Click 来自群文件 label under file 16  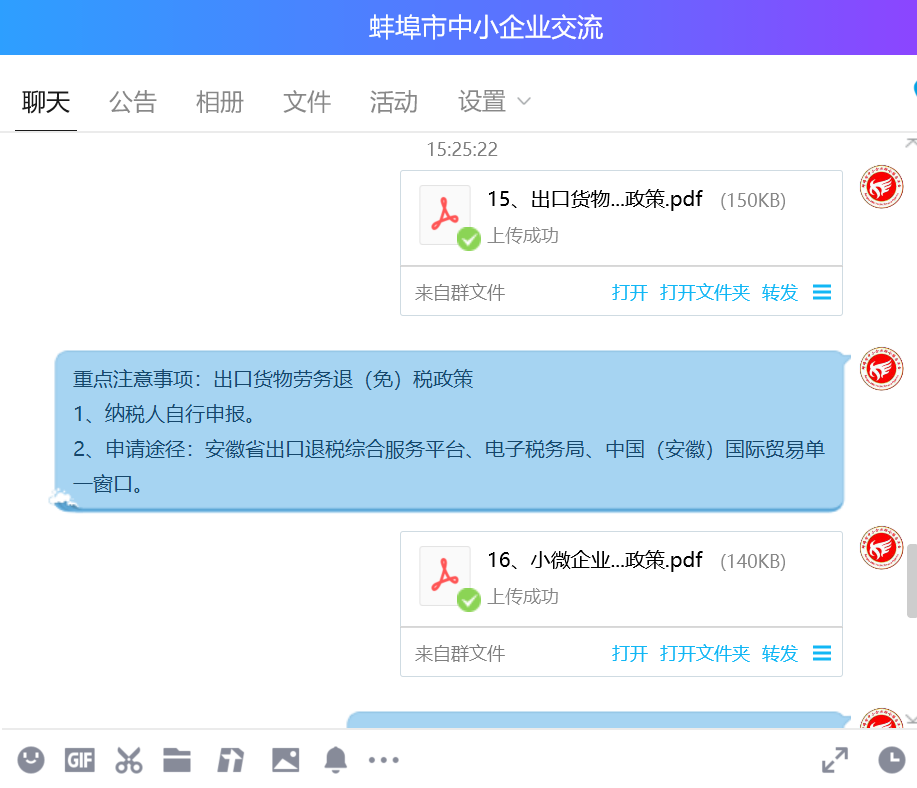[x=460, y=653]
